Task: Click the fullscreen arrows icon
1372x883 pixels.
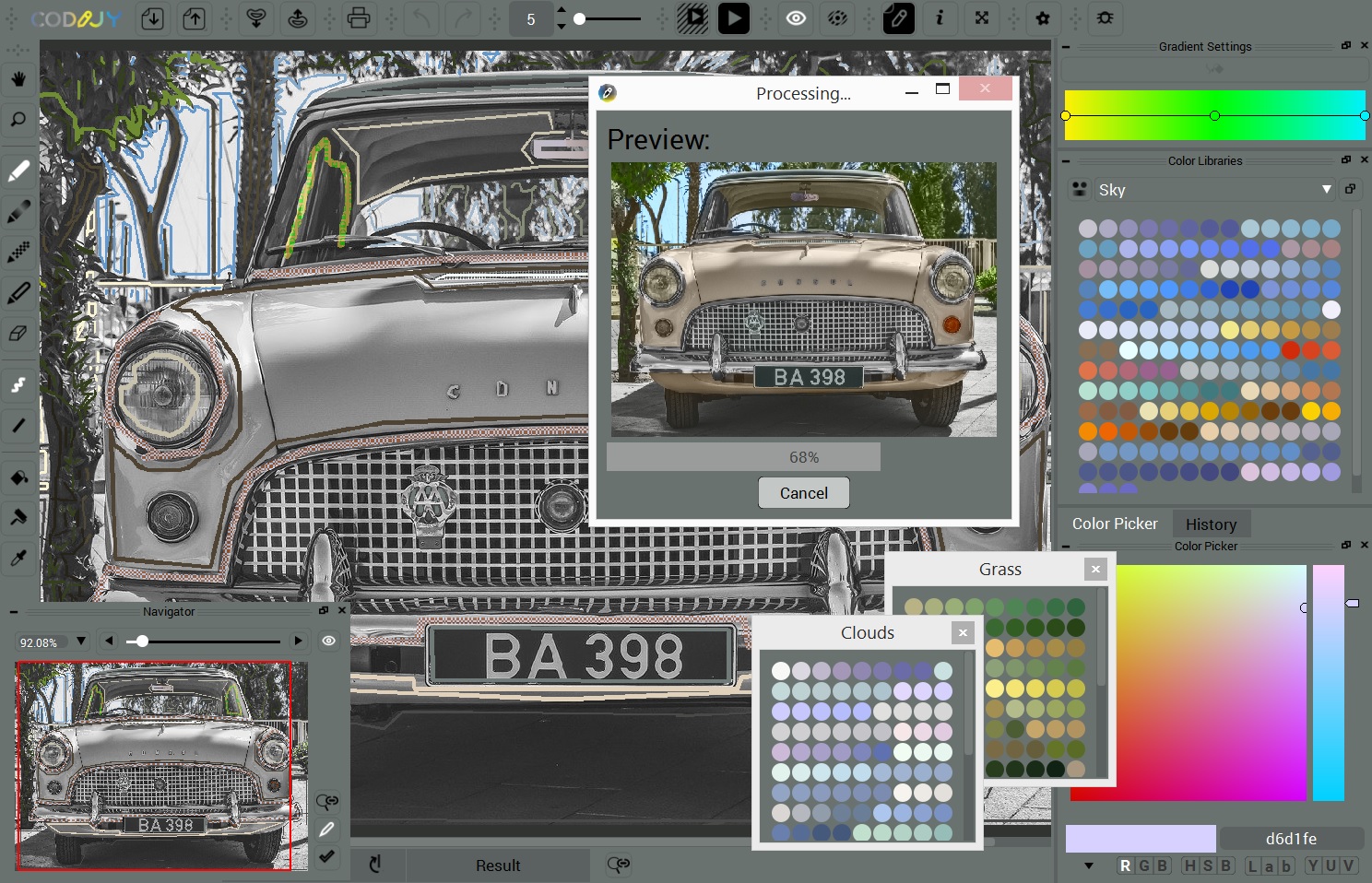Action: pyautogui.click(x=982, y=18)
